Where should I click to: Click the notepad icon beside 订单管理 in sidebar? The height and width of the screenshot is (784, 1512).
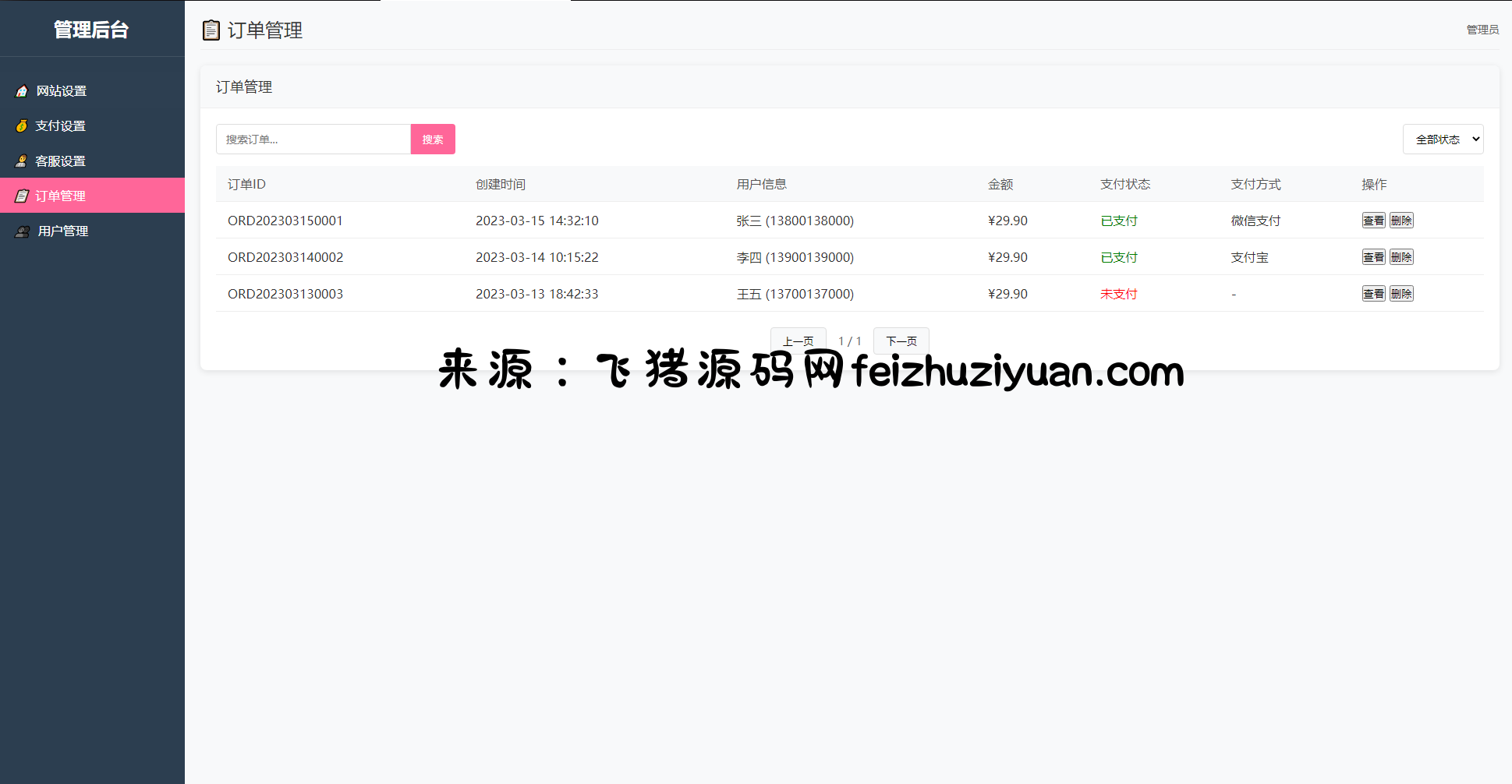[22, 196]
